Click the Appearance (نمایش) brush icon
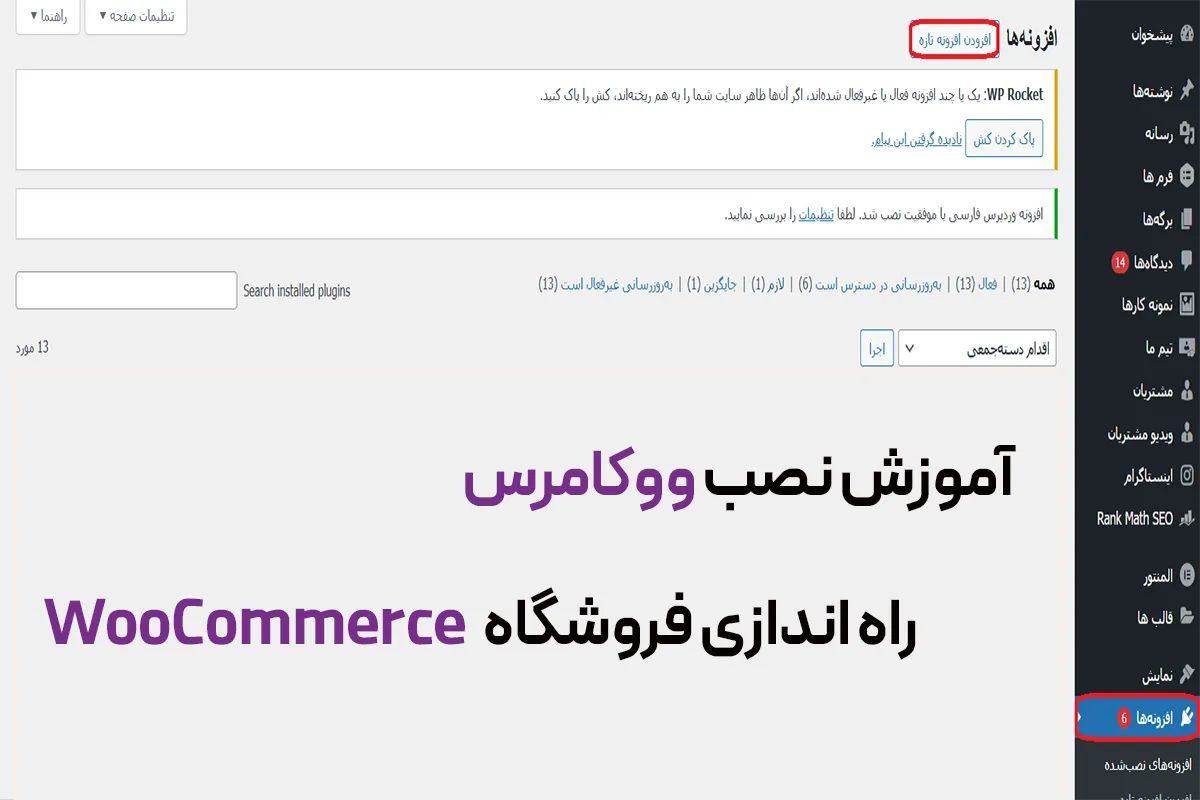Viewport: 1200px width, 800px height. [x=1188, y=673]
